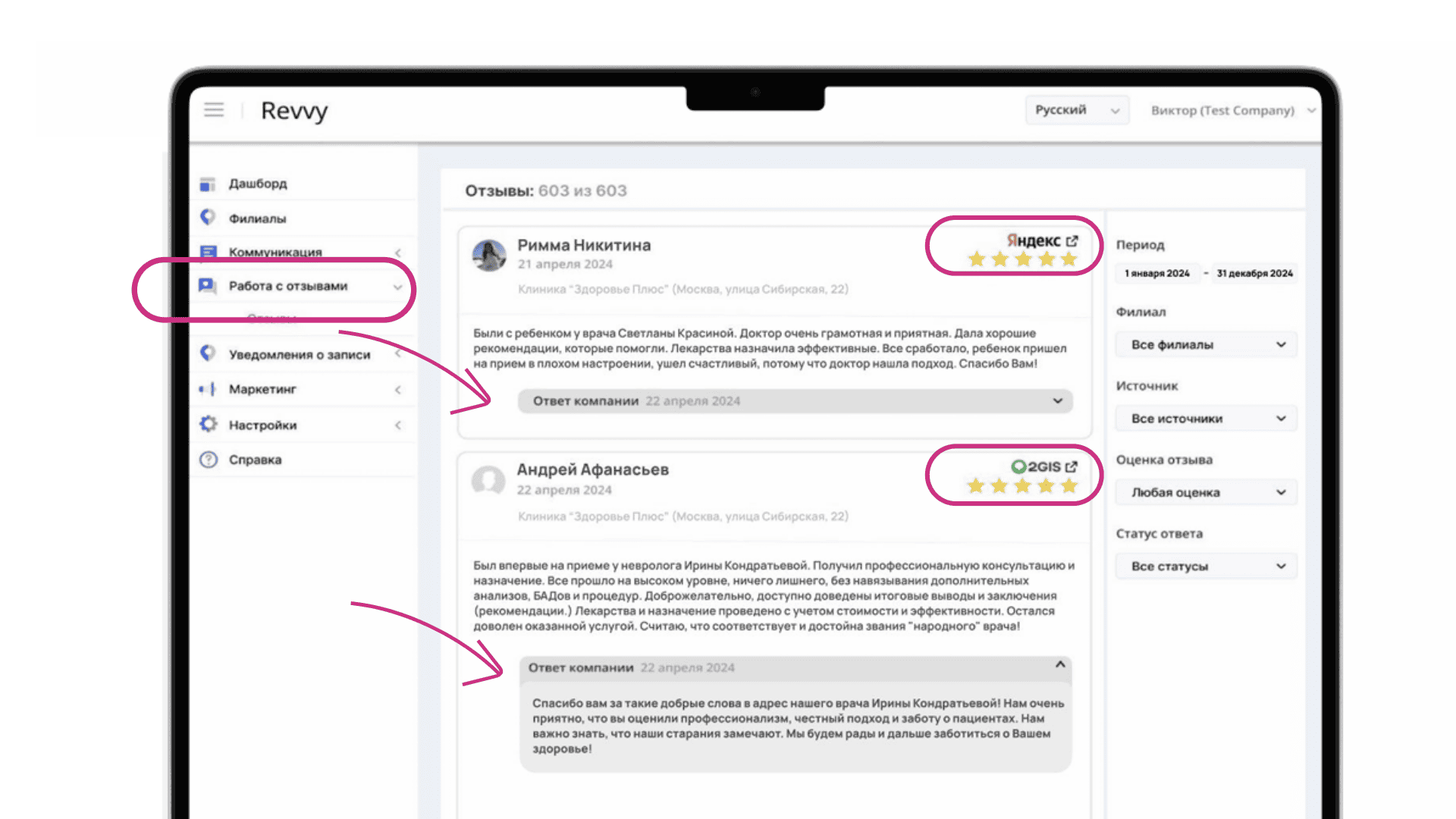
Task: Click clinic address under Римма Никитина
Action: click(x=682, y=289)
